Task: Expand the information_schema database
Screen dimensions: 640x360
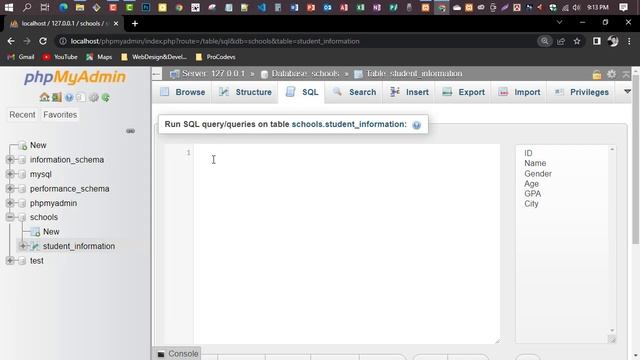Action: click(10, 160)
